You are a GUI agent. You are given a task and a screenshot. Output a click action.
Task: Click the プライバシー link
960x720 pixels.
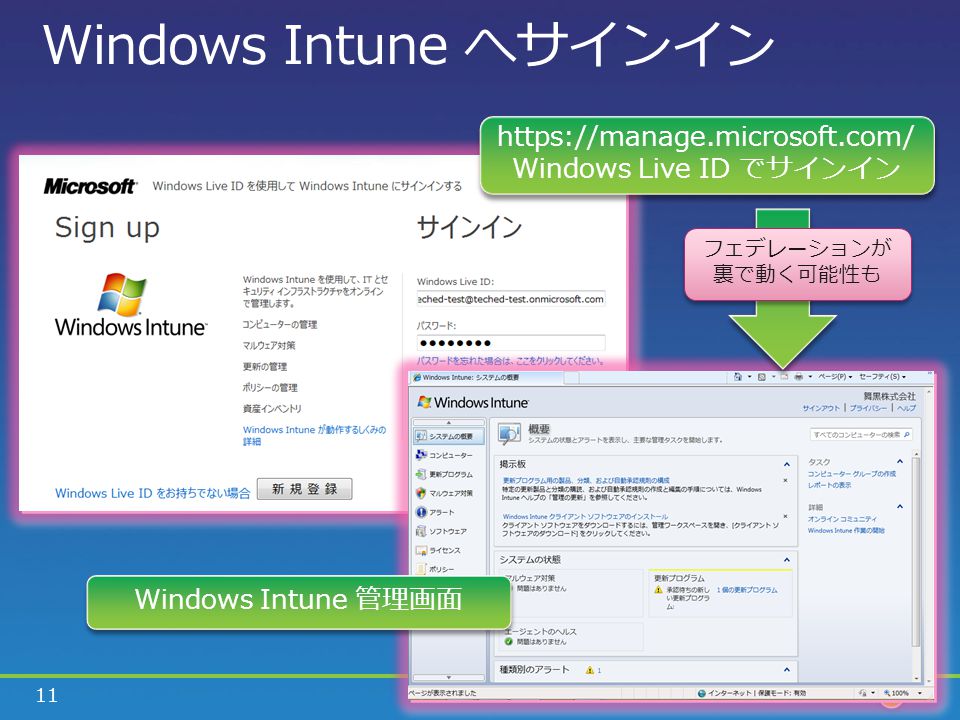pos(868,408)
